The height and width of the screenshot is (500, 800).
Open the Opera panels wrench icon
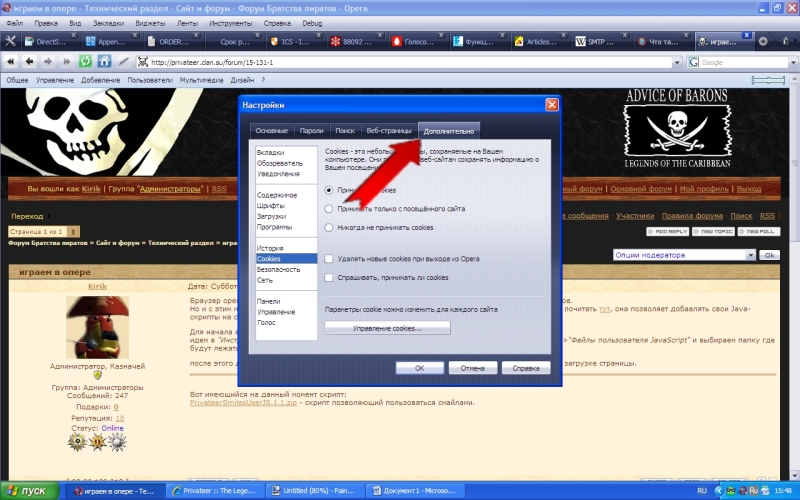10,41
